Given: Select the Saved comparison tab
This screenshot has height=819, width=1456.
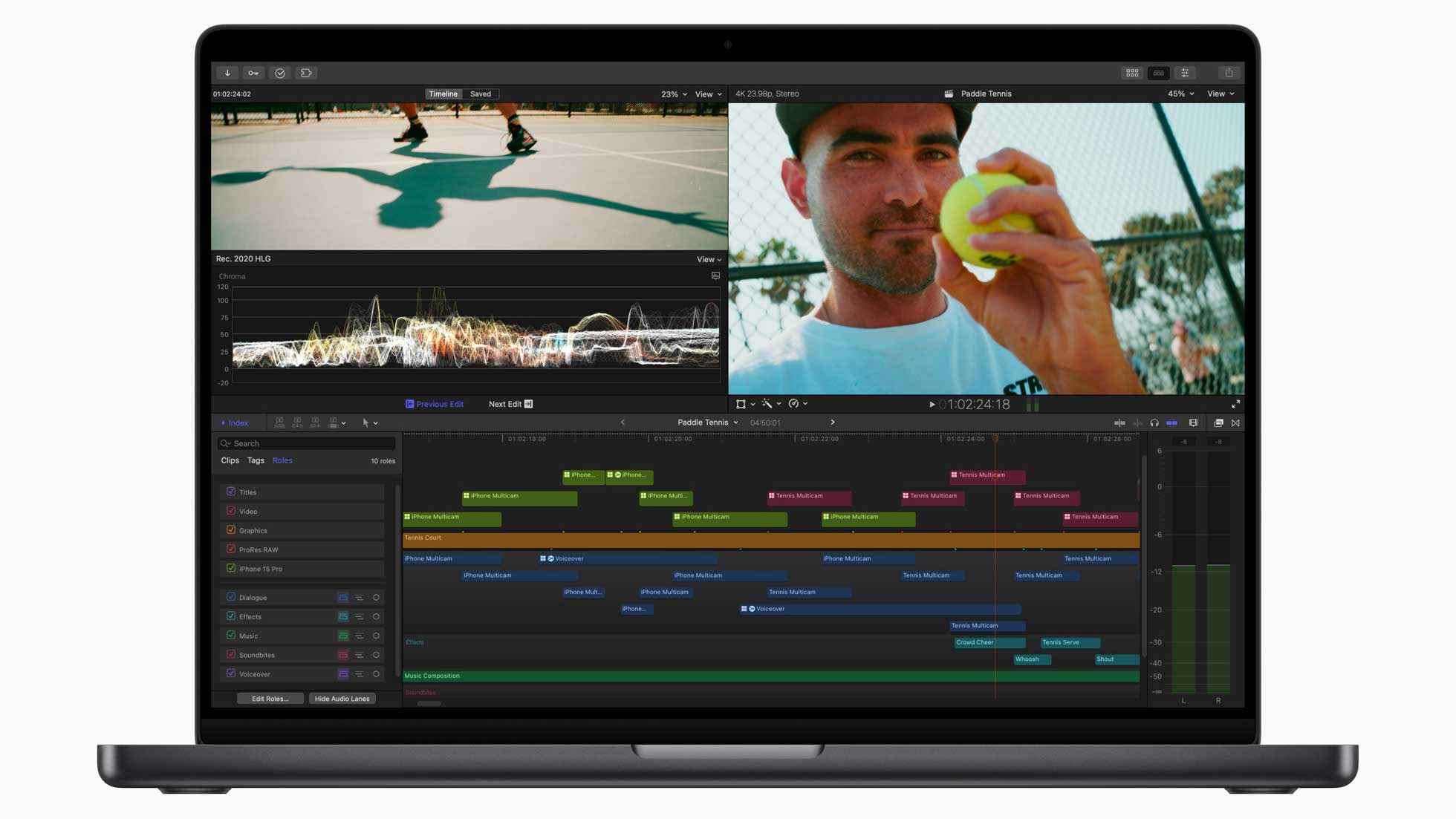Looking at the screenshot, I should (480, 94).
